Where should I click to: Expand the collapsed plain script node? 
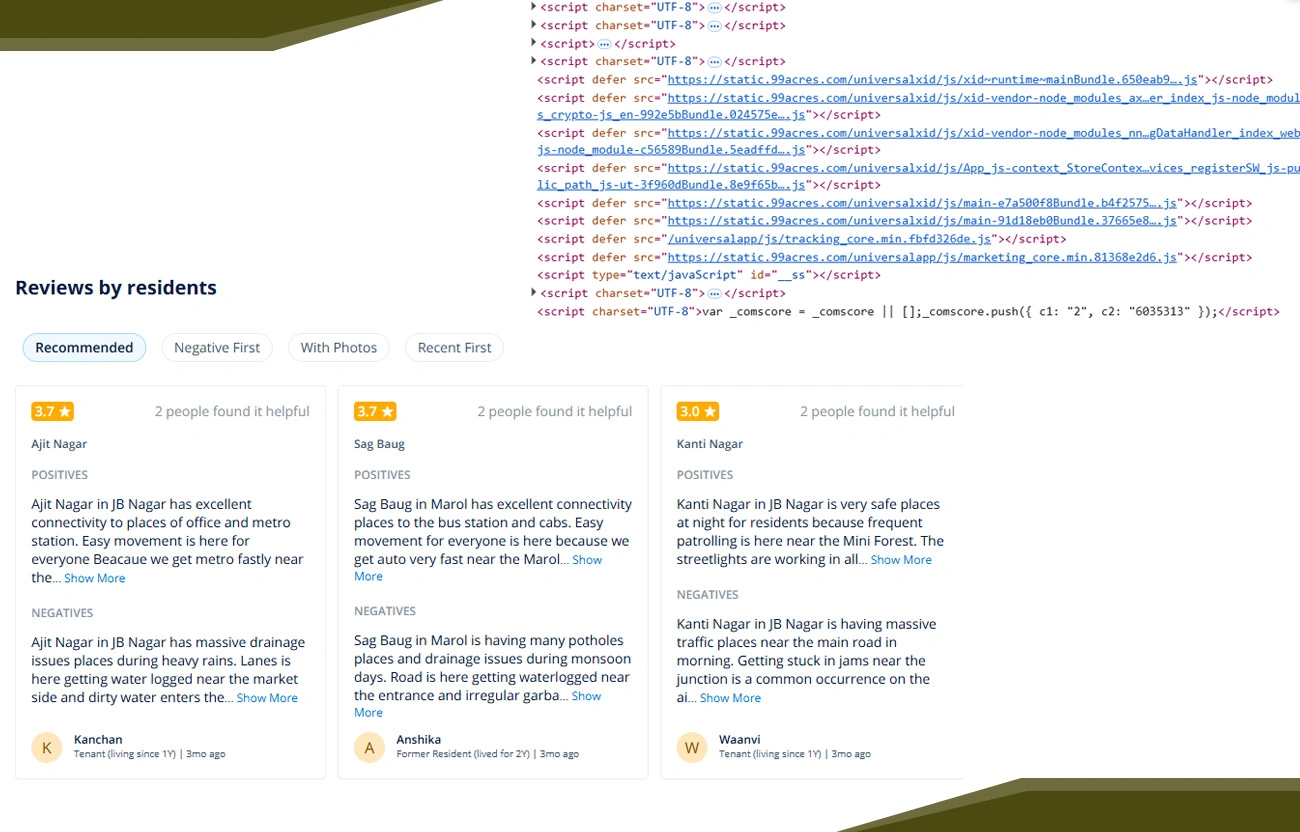click(534, 43)
